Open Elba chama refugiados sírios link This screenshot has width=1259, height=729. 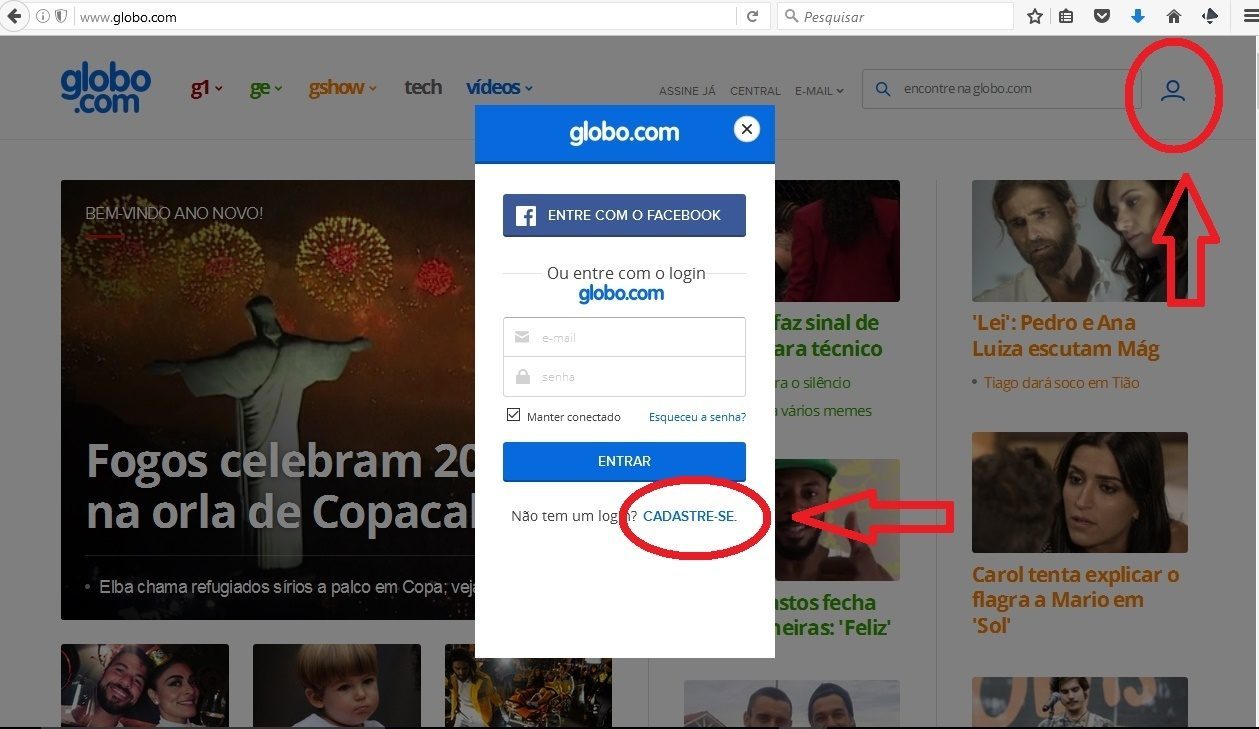286,587
